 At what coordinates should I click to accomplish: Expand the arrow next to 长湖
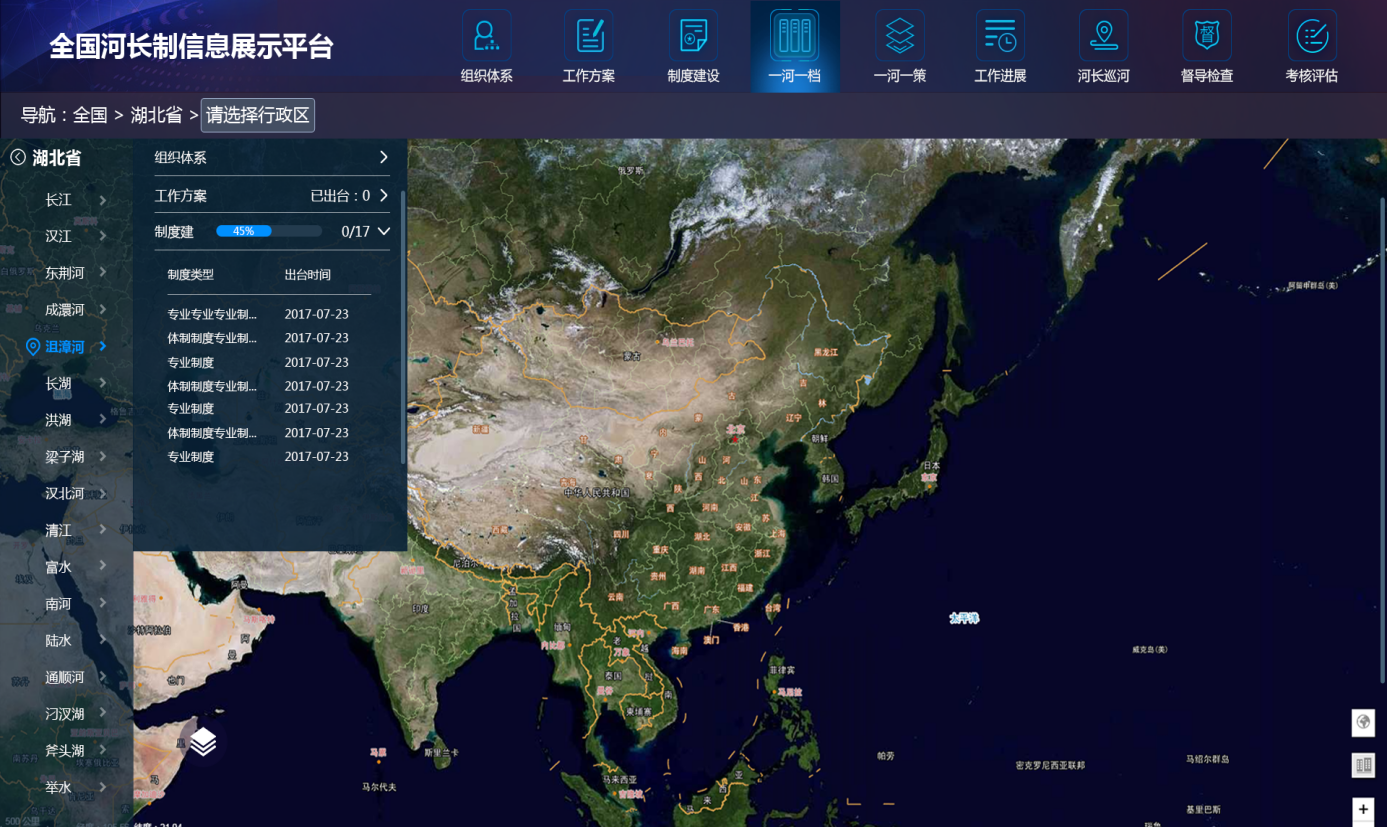coord(102,383)
